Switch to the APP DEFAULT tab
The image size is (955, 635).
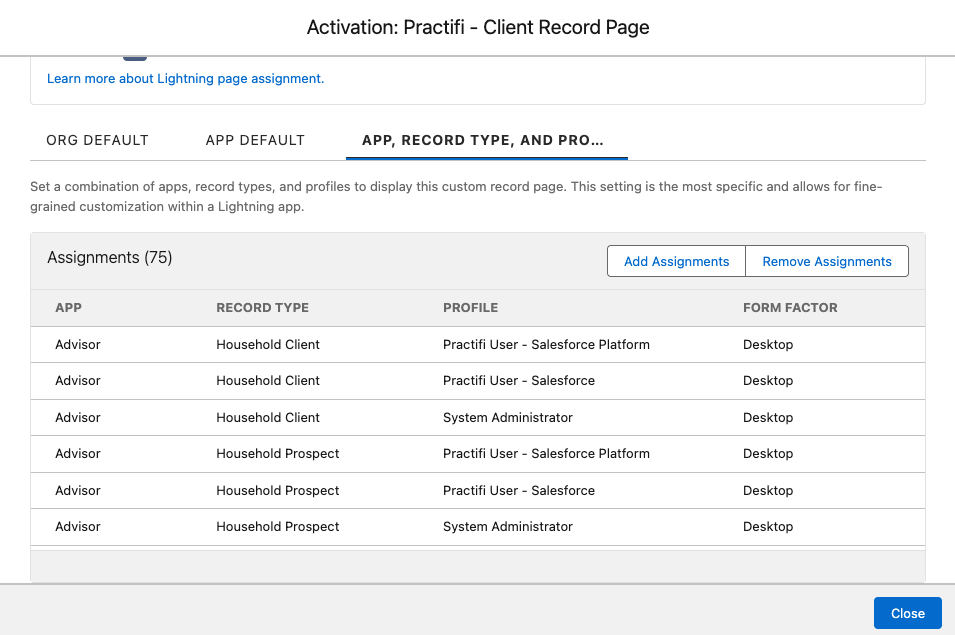pyautogui.click(x=255, y=141)
